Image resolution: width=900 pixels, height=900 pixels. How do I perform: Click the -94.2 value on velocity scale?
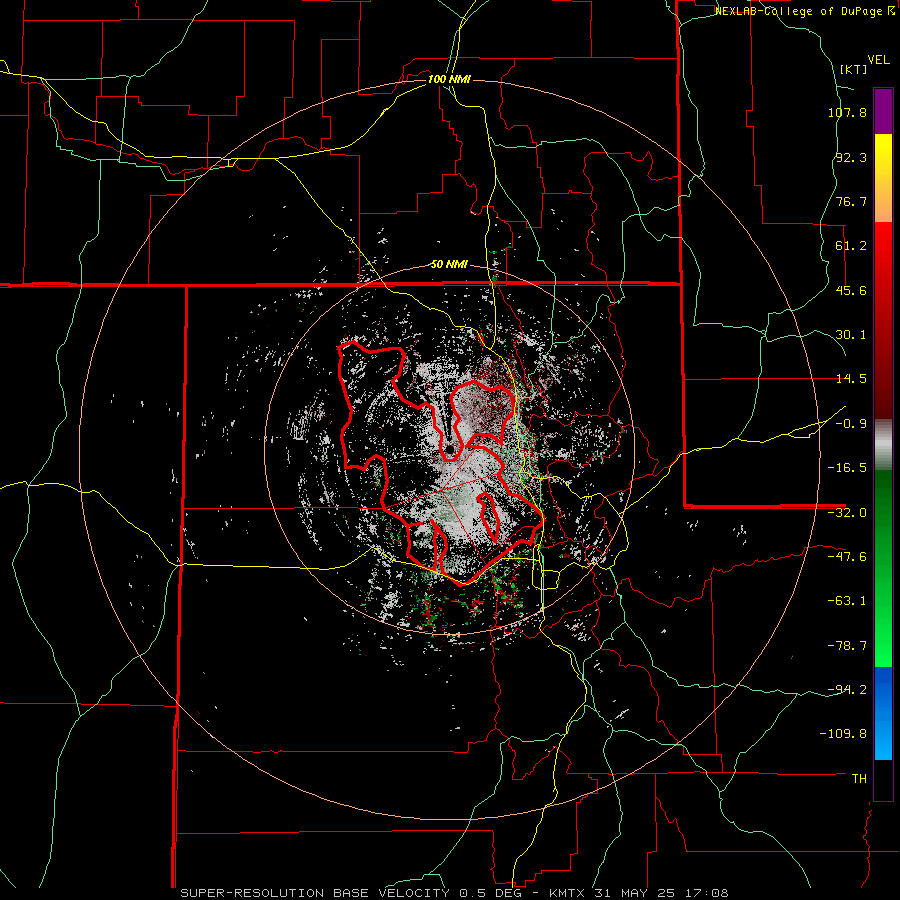pos(847,689)
